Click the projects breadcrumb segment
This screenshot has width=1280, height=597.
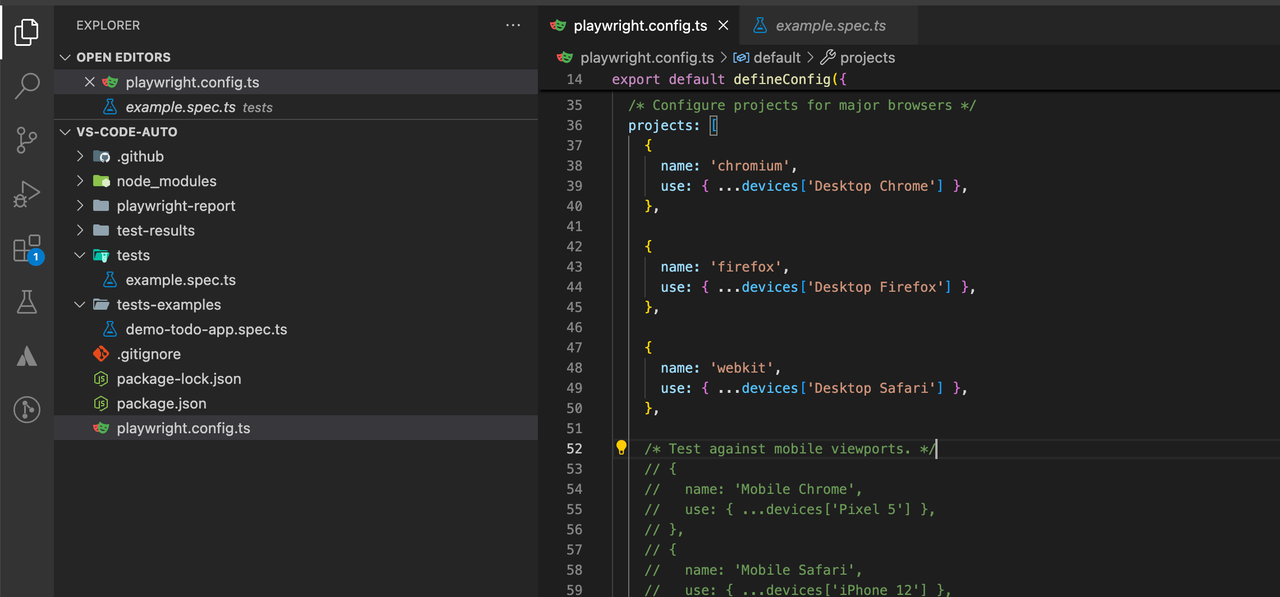tap(867, 57)
